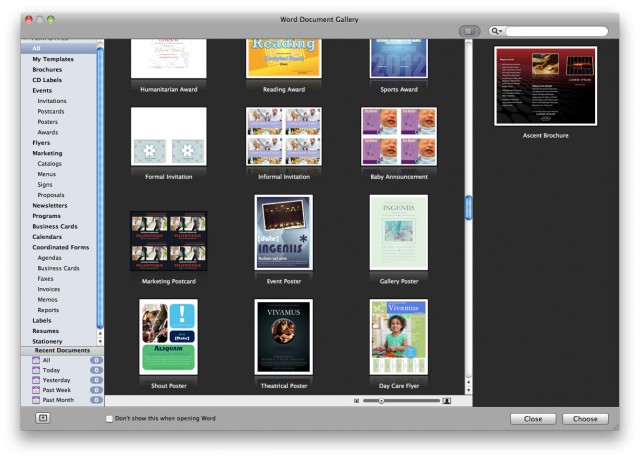
Task: Open Reports subcategory
Action: [48, 310]
